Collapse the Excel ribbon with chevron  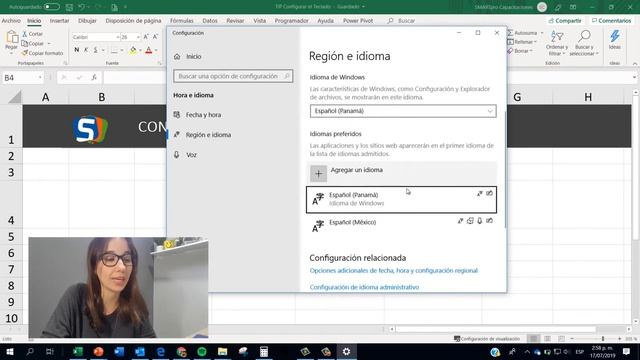[x=635, y=64]
